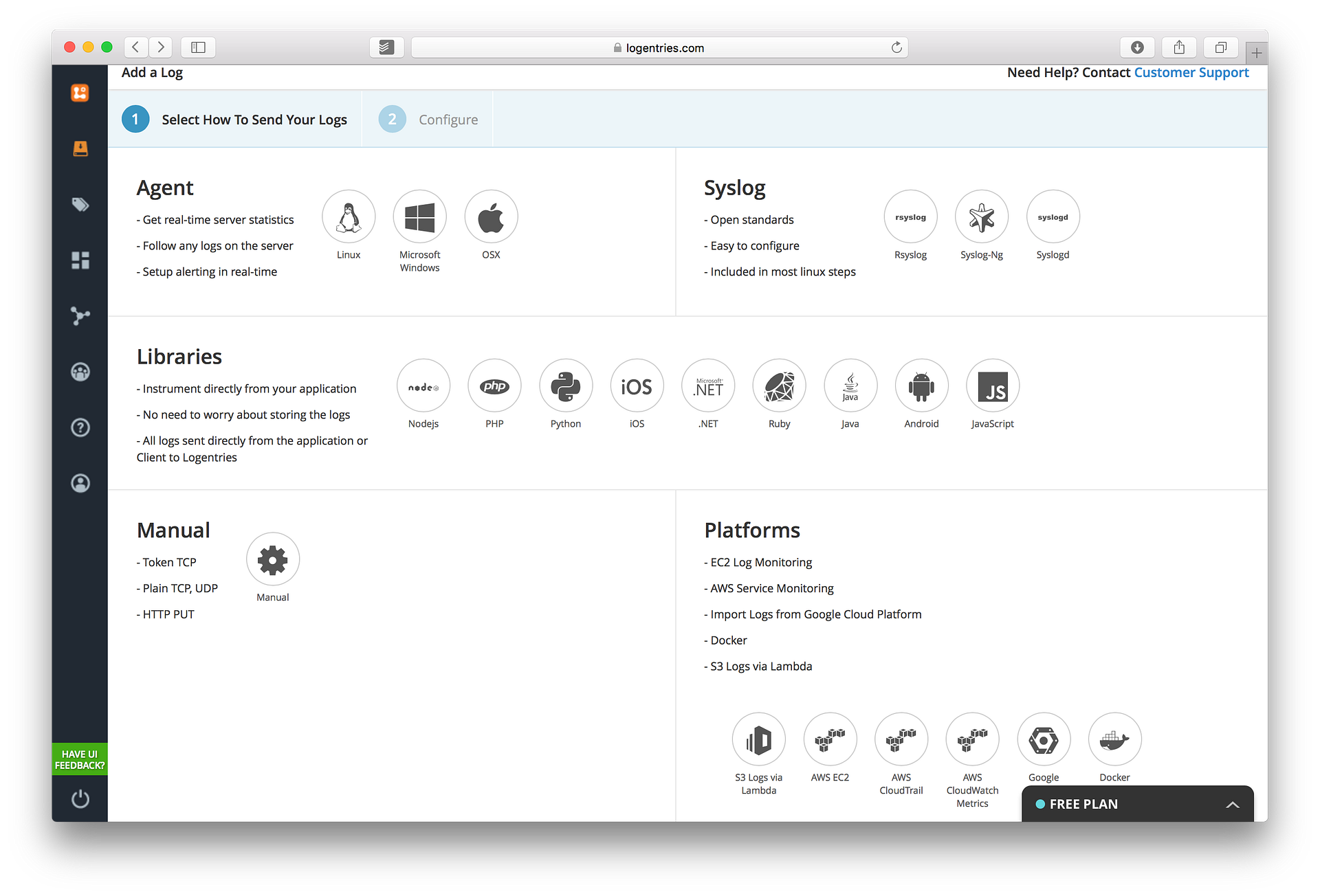The height and width of the screenshot is (896, 1320).
Task: Click the logentries.com address bar
Action: pyautogui.click(x=659, y=47)
